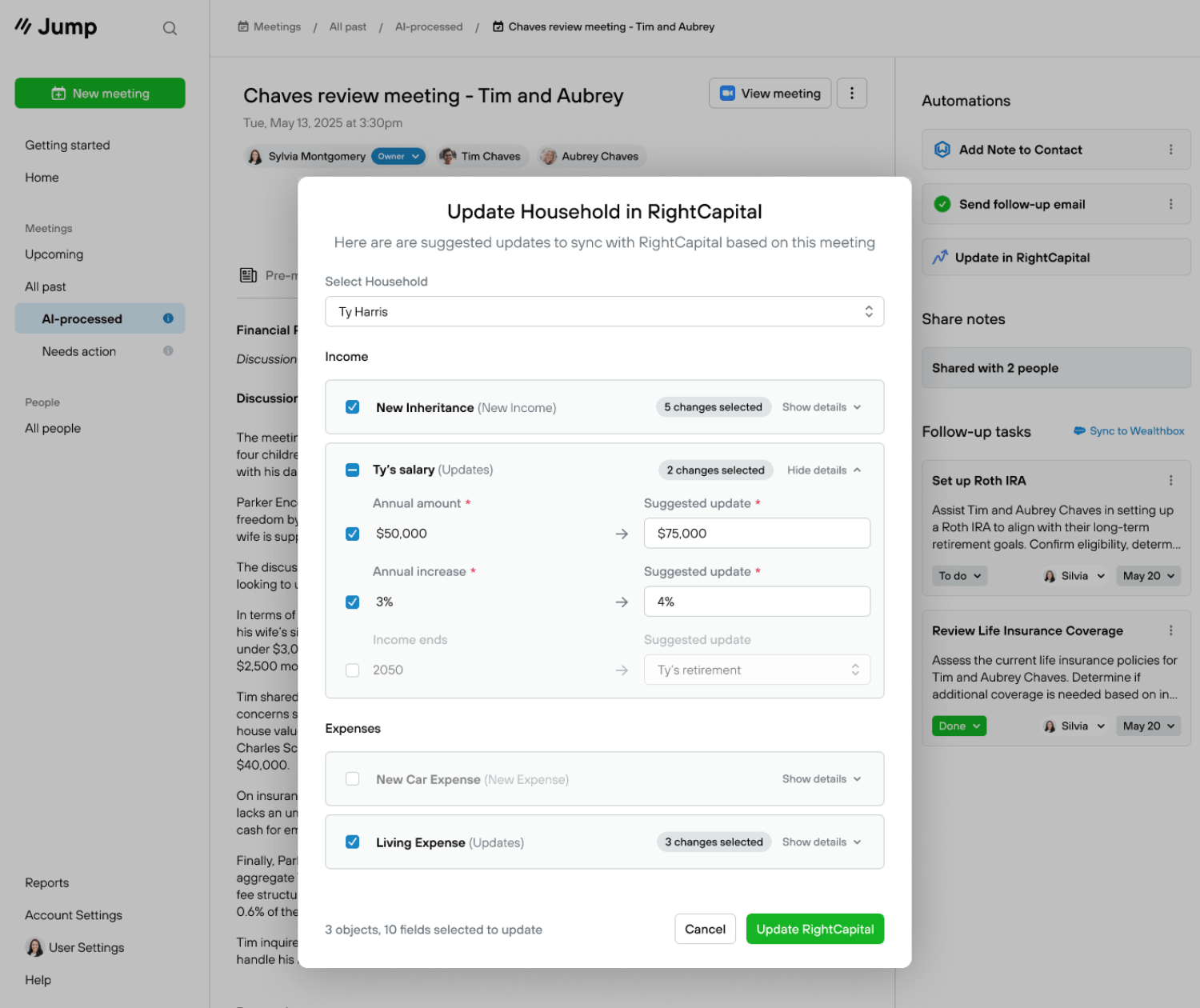1200x1008 pixels.
Task: Change Done status dropdown
Action: coord(959,726)
